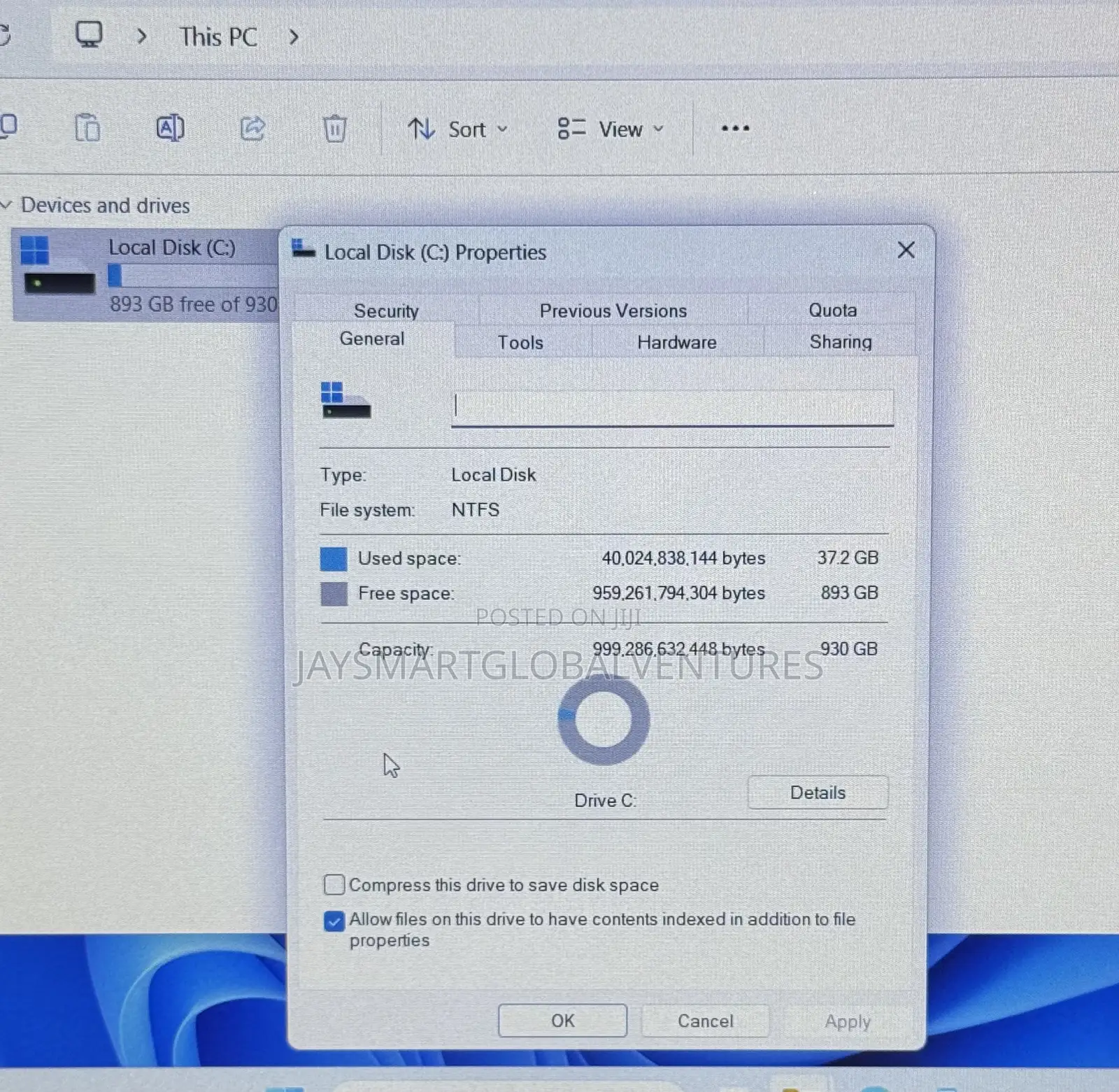The image size is (1119, 1092).
Task: Click the Details button
Action: point(818,793)
